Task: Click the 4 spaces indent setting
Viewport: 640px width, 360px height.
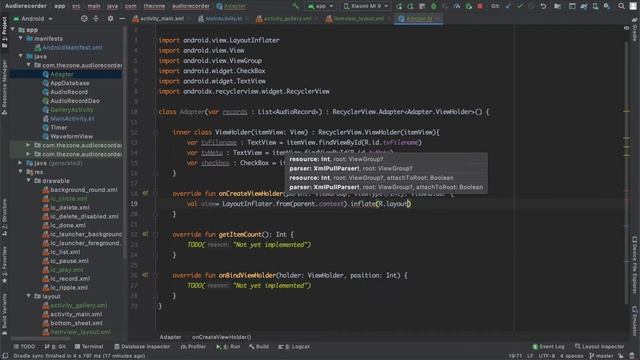Action: pyautogui.click(x=571, y=356)
